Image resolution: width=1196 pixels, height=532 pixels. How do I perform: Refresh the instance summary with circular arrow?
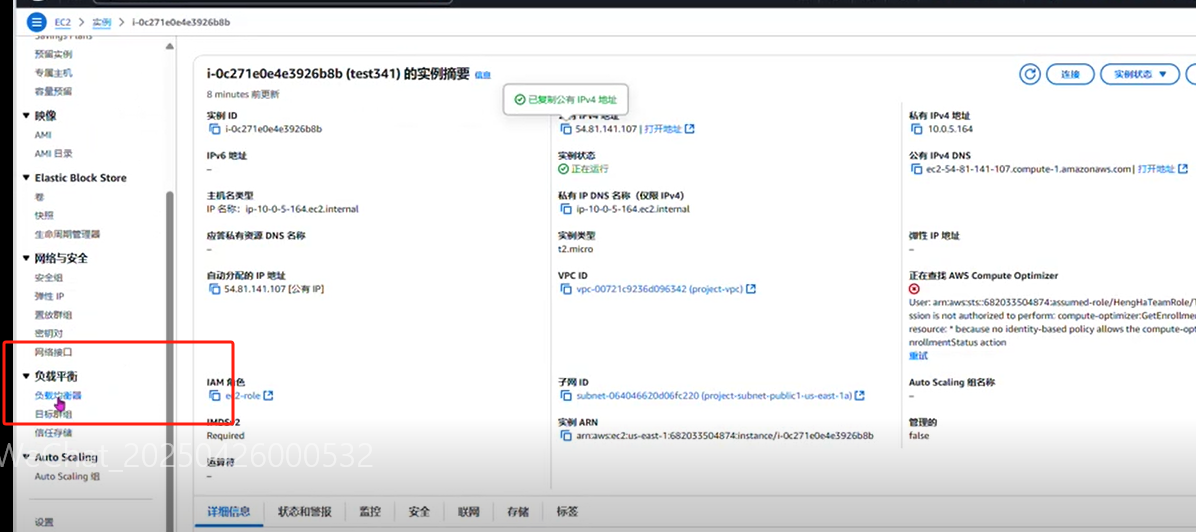[1030, 74]
